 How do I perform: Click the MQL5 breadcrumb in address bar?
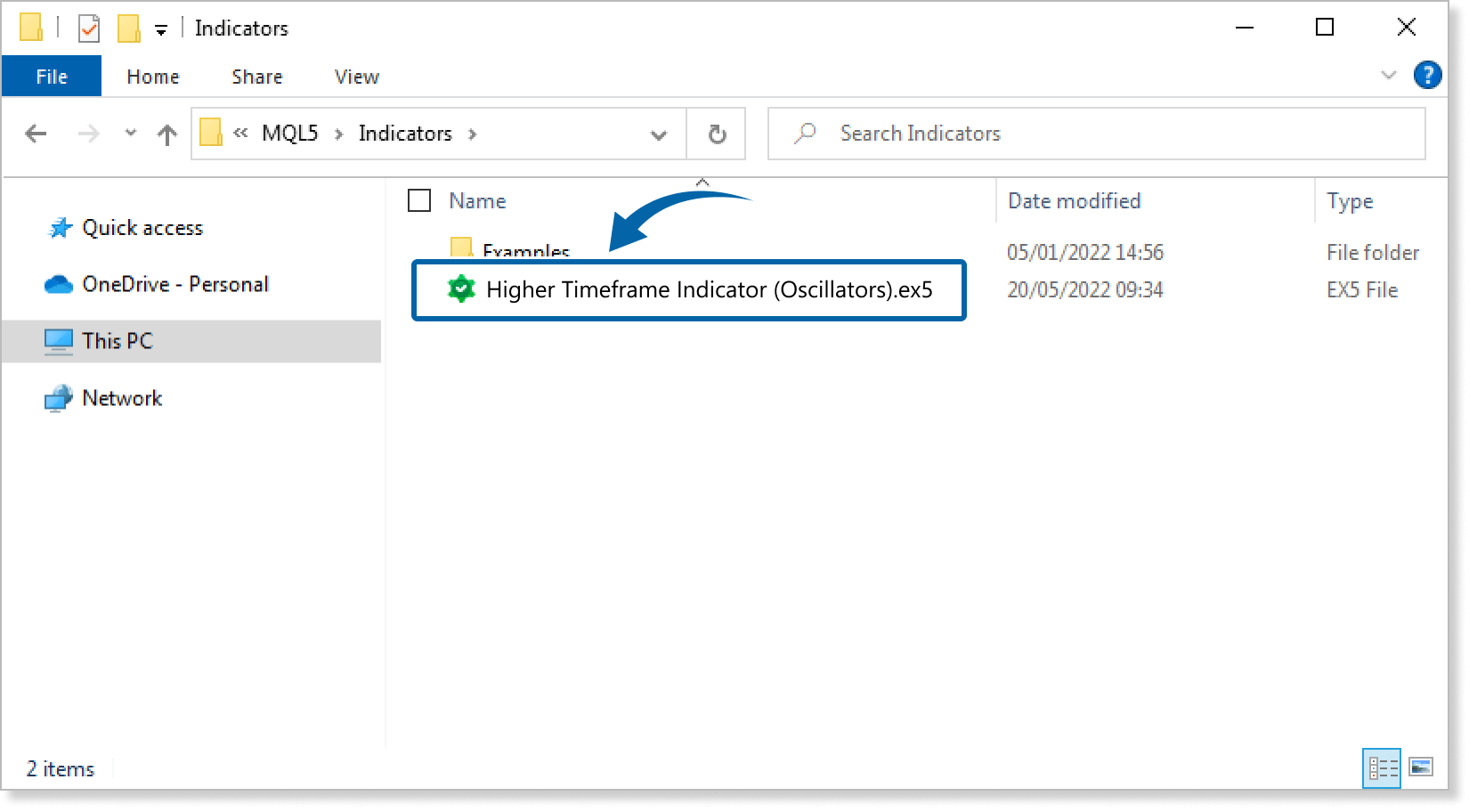point(289,134)
